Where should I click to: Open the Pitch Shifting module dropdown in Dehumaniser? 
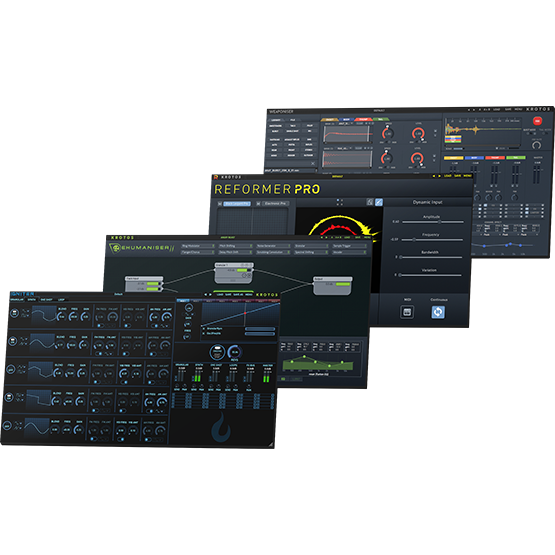point(235,246)
